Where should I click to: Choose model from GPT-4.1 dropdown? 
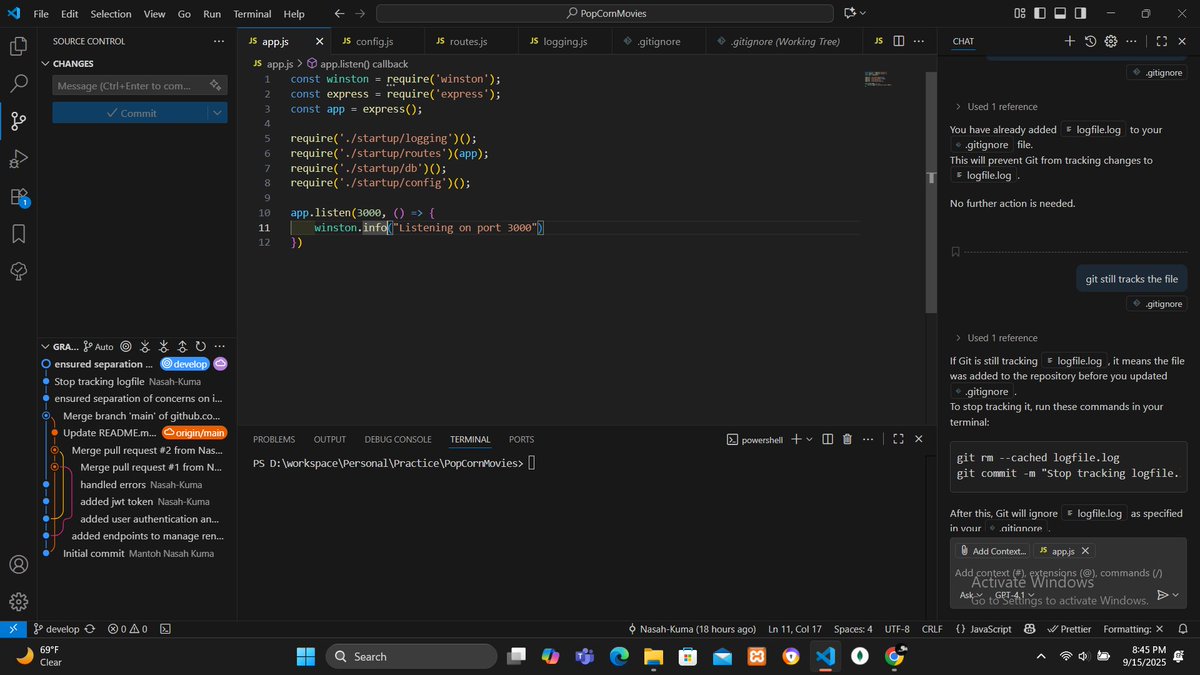[x=1015, y=595]
